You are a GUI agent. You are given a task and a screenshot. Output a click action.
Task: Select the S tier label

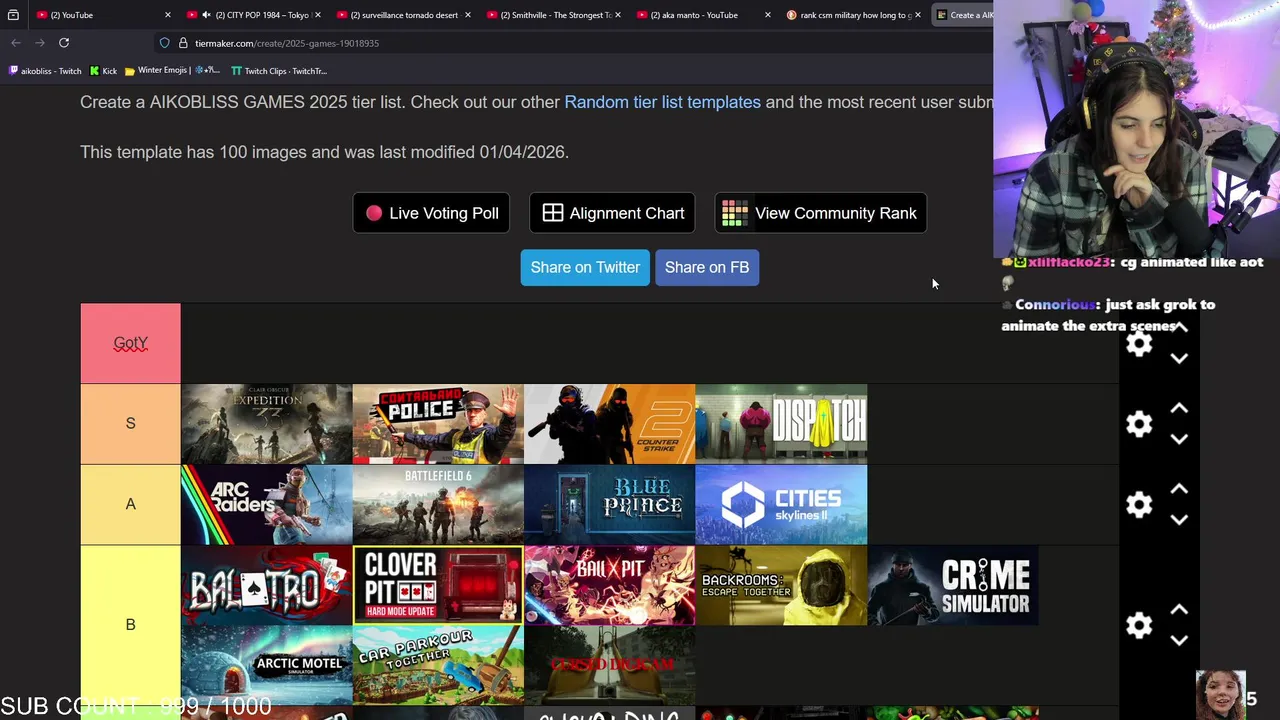coord(130,424)
